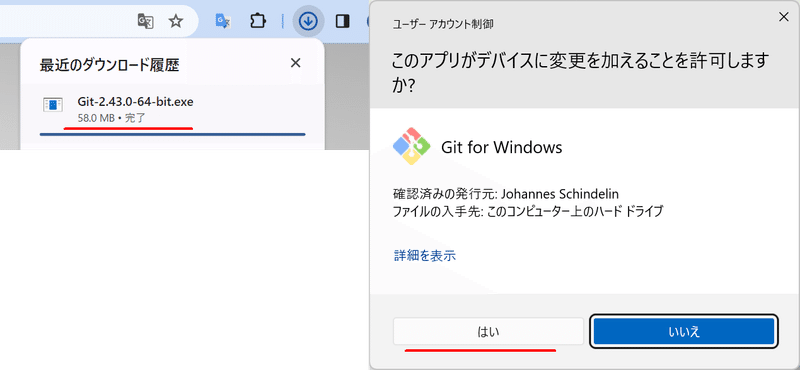Click 'いいえ' to deny the changes
This screenshot has height=370, width=800.
(684, 332)
